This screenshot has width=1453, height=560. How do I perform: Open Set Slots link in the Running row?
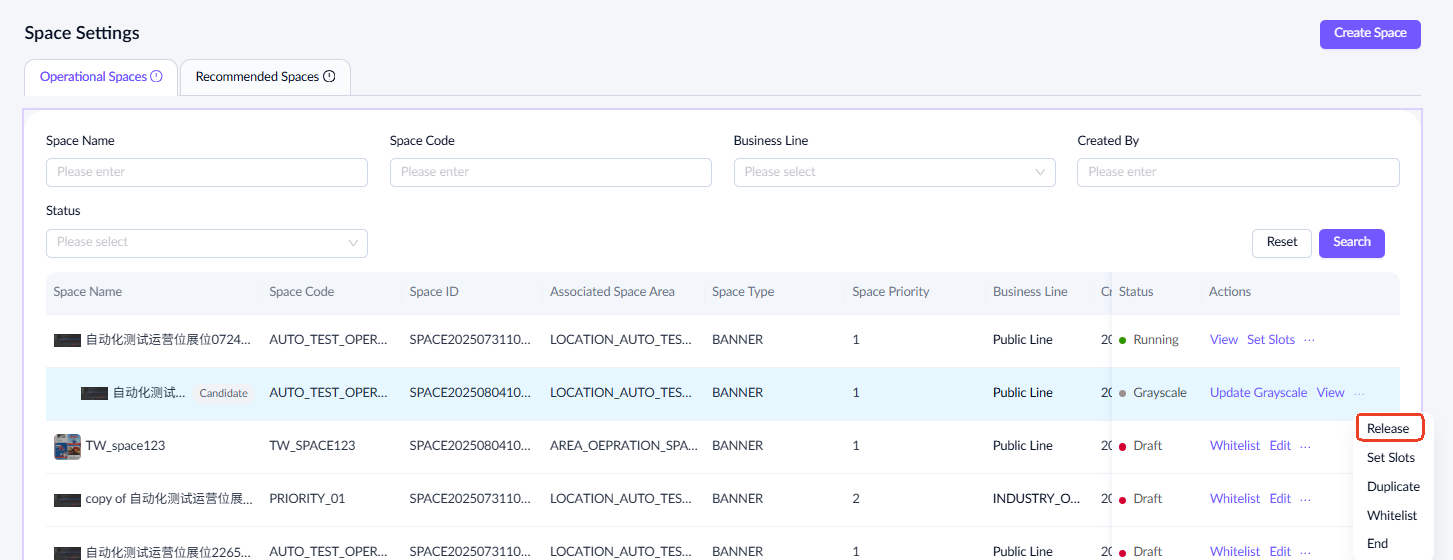(x=1270, y=340)
